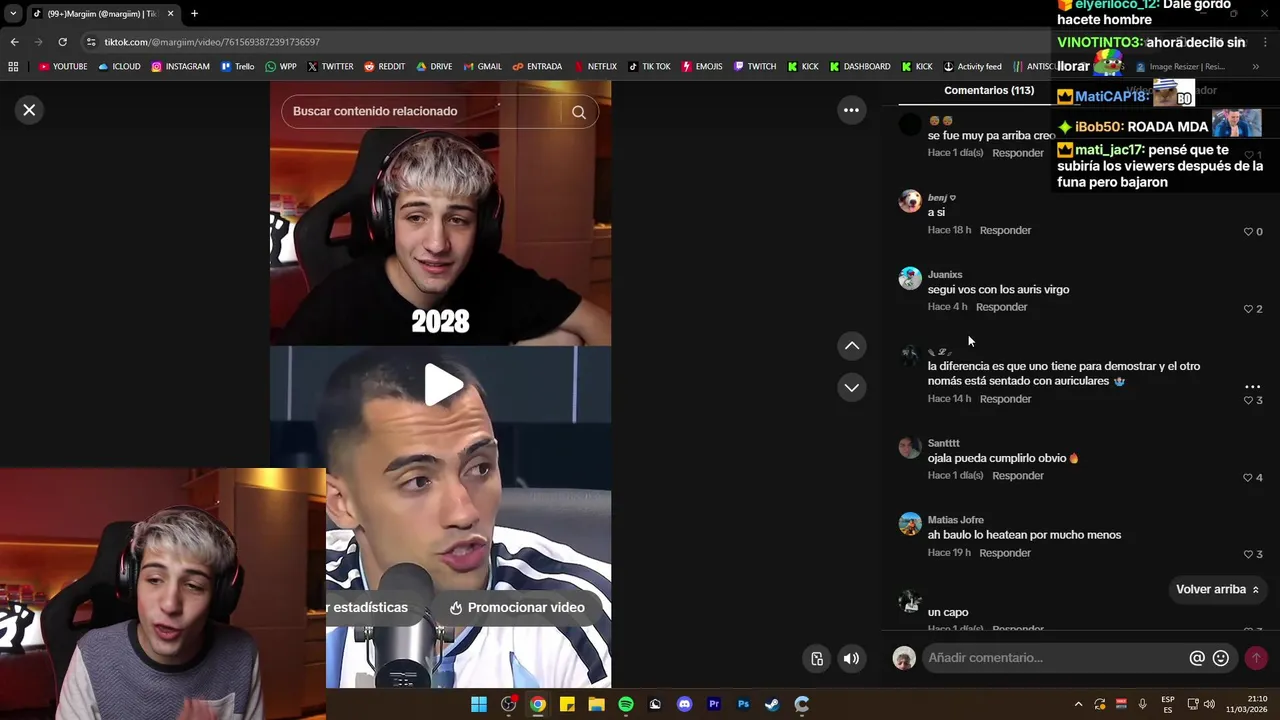Click Promocionar video button
Image resolution: width=1280 pixels, height=720 pixels.
coord(517,608)
